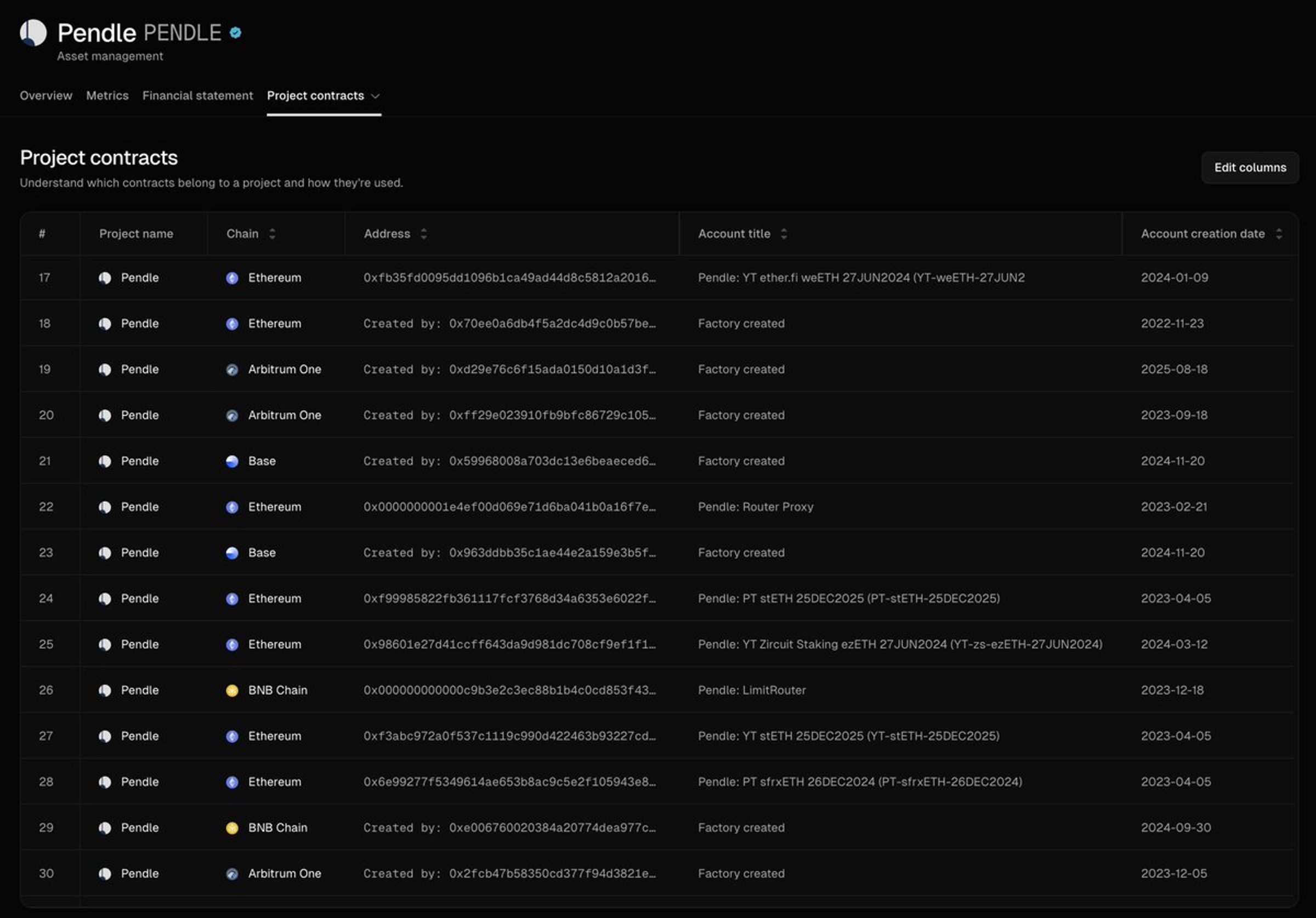Click the Pendle project icon in row 17

(x=105, y=278)
